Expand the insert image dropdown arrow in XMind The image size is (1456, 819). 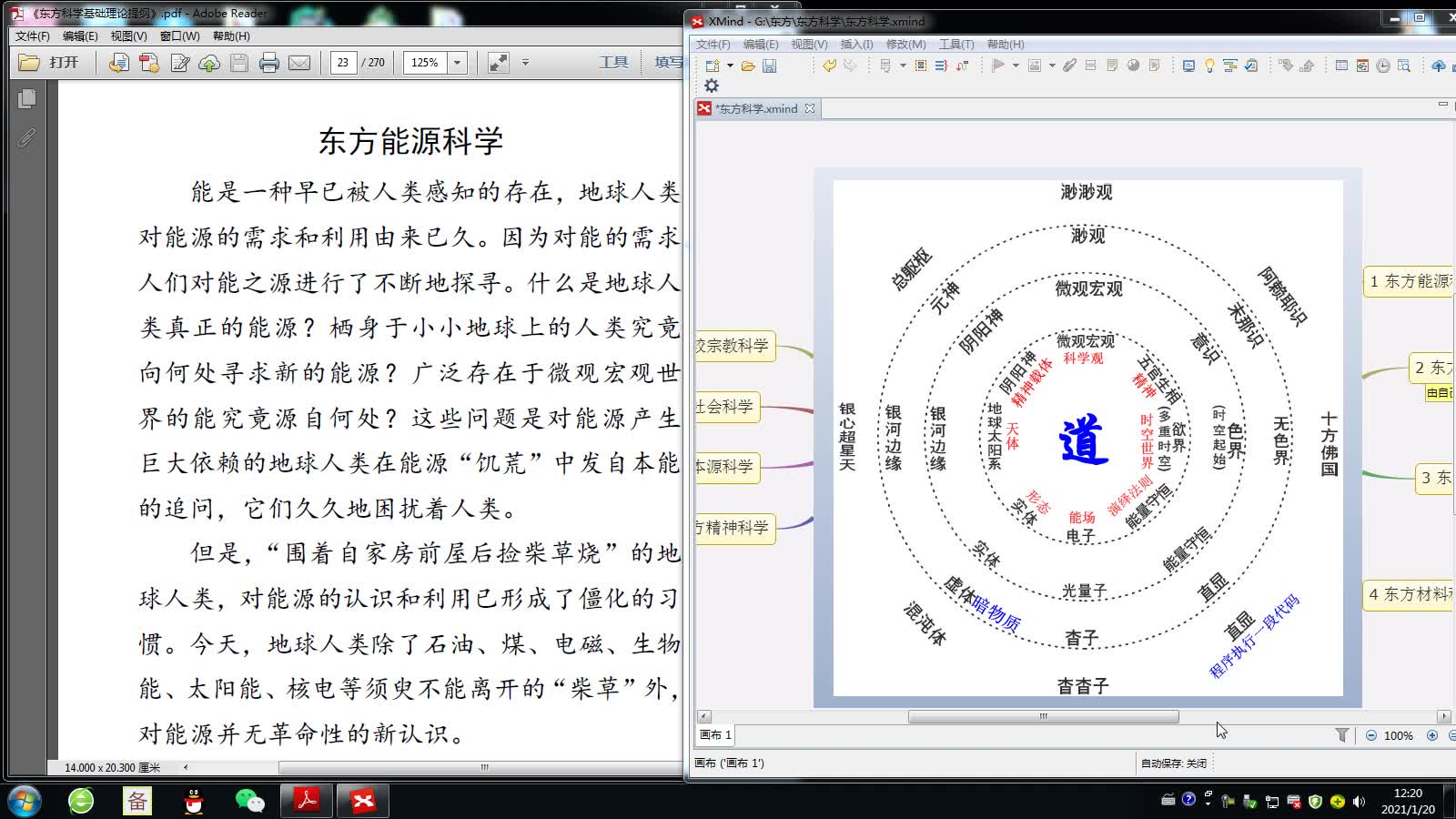coord(1052,66)
